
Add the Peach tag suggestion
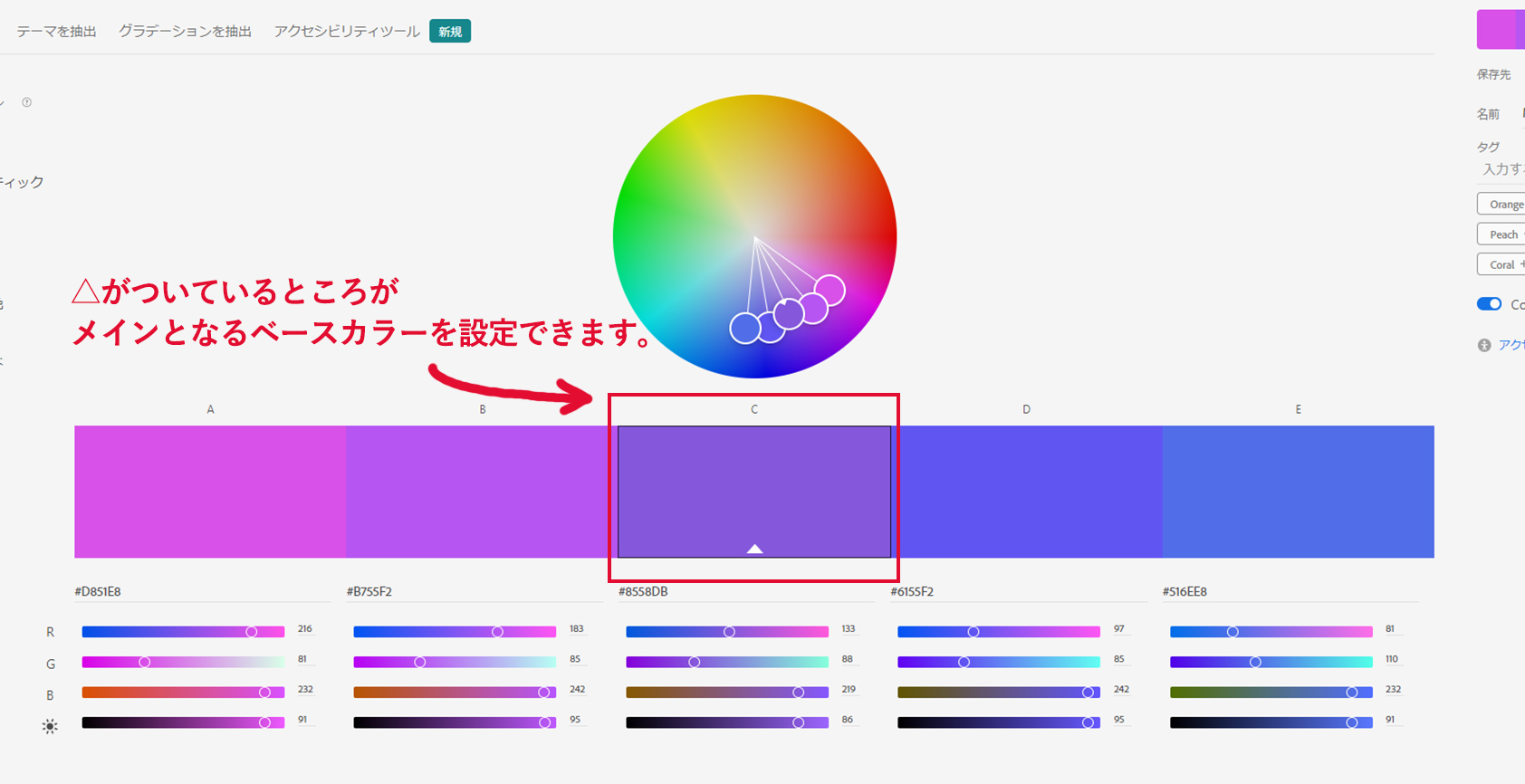pos(1503,234)
